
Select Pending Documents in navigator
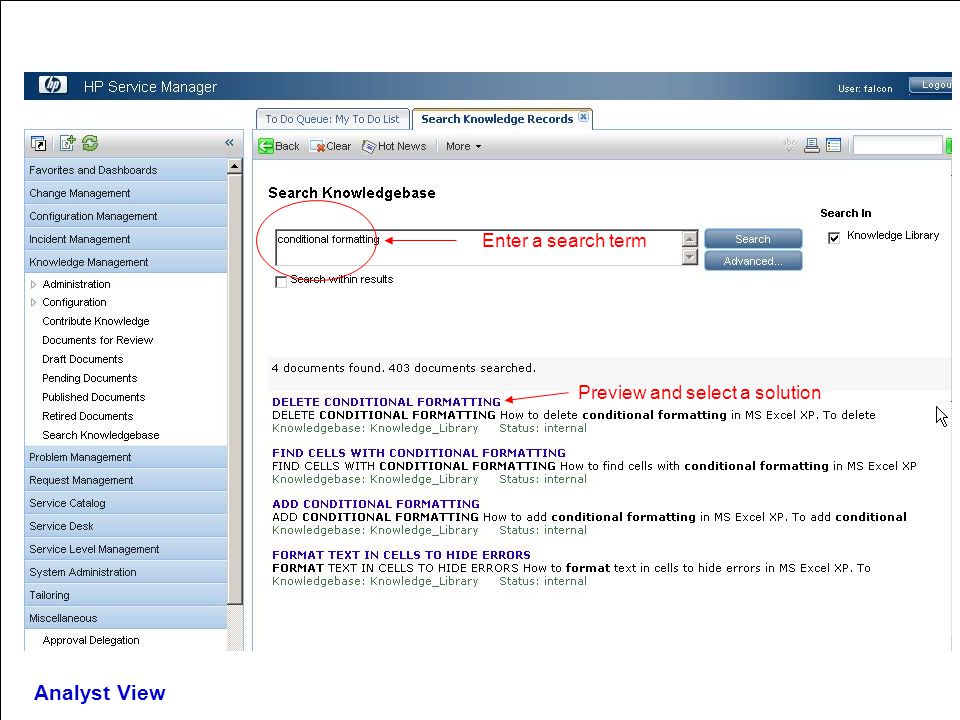pos(89,378)
